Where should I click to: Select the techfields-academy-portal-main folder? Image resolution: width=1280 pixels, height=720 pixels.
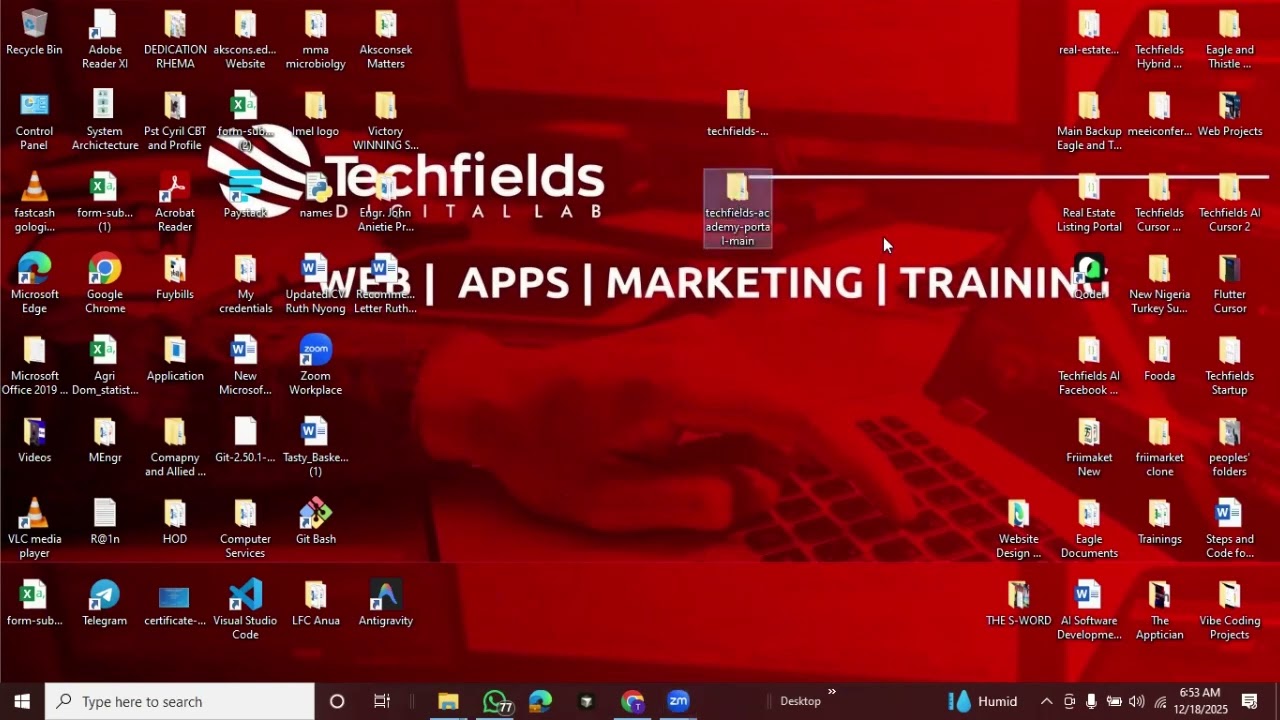pos(738,209)
